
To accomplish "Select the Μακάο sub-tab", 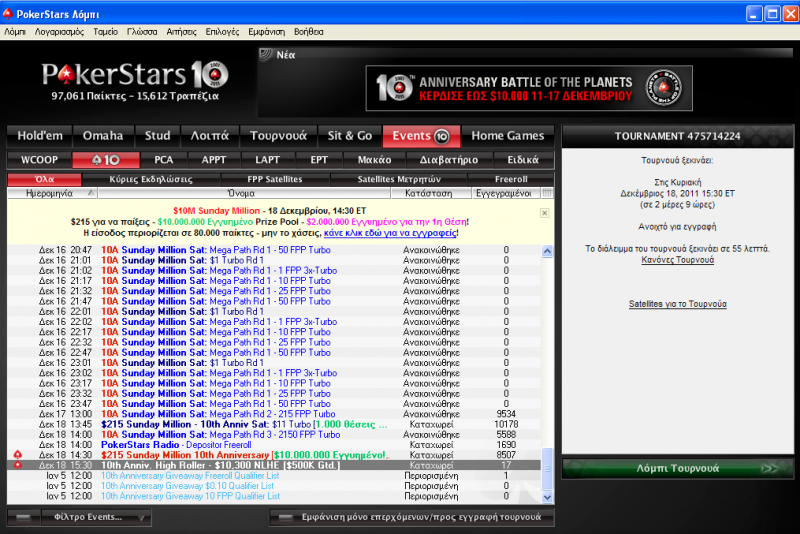I will click(x=374, y=160).
